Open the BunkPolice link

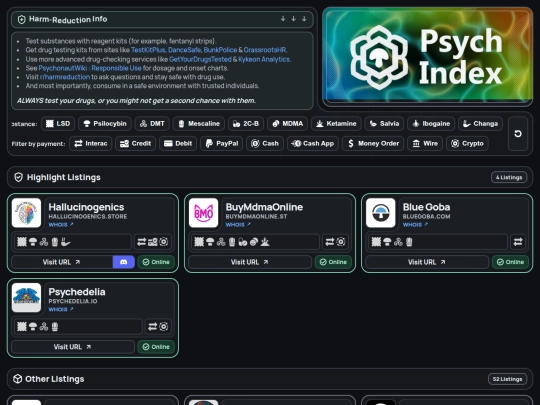(x=220, y=50)
